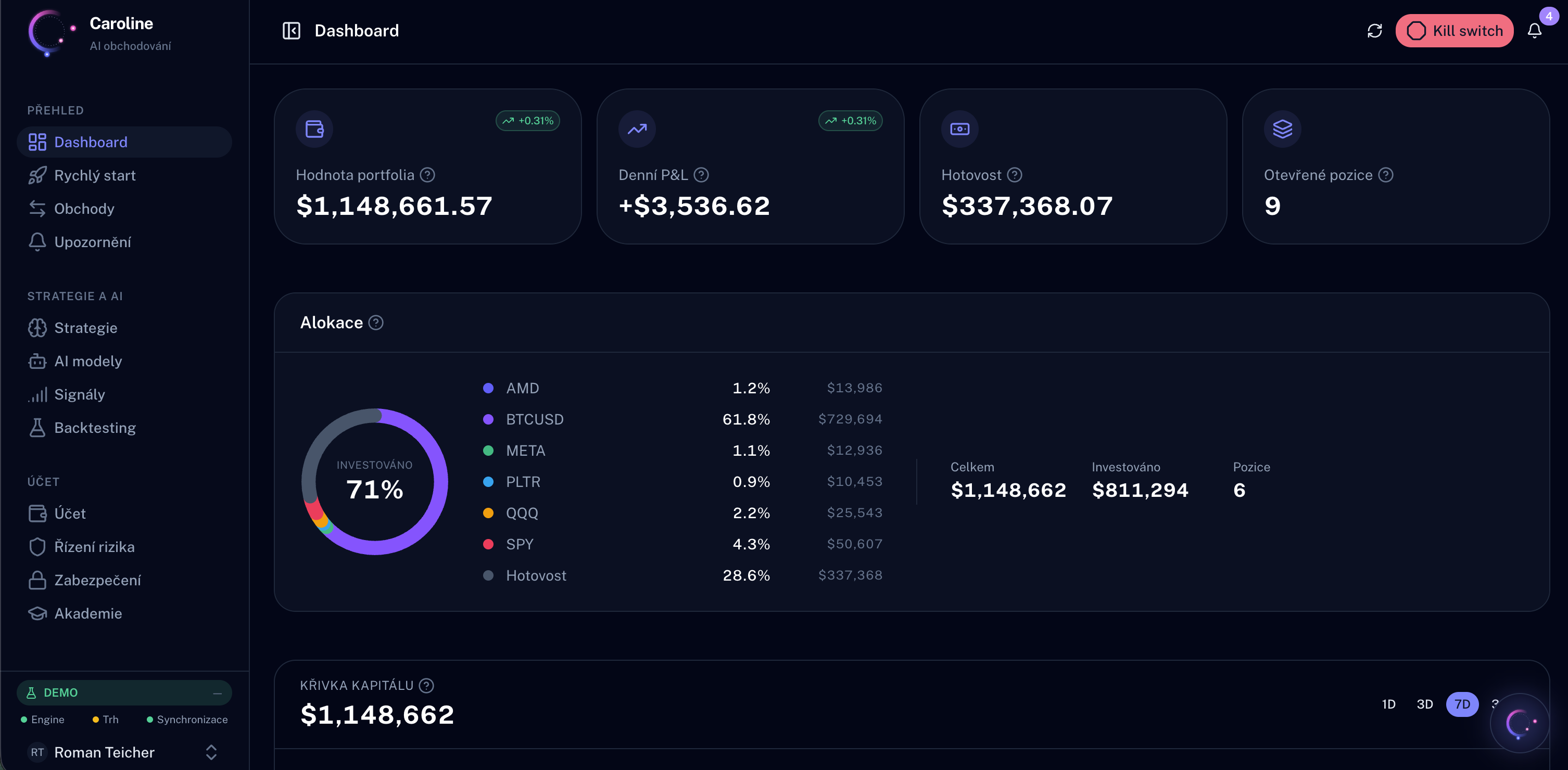
Task: Click the +0.31% badge on Hodnota portfolia
Action: point(528,121)
